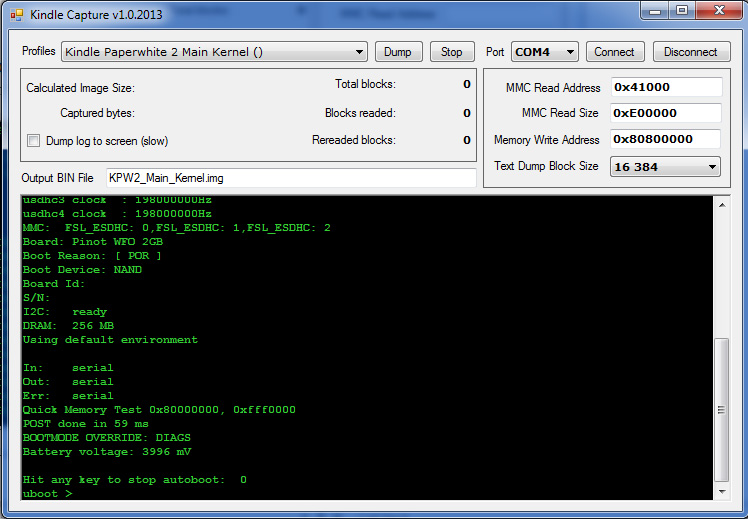
Task: Open the Text Dump Block Size dropdown
Action: coord(665,166)
